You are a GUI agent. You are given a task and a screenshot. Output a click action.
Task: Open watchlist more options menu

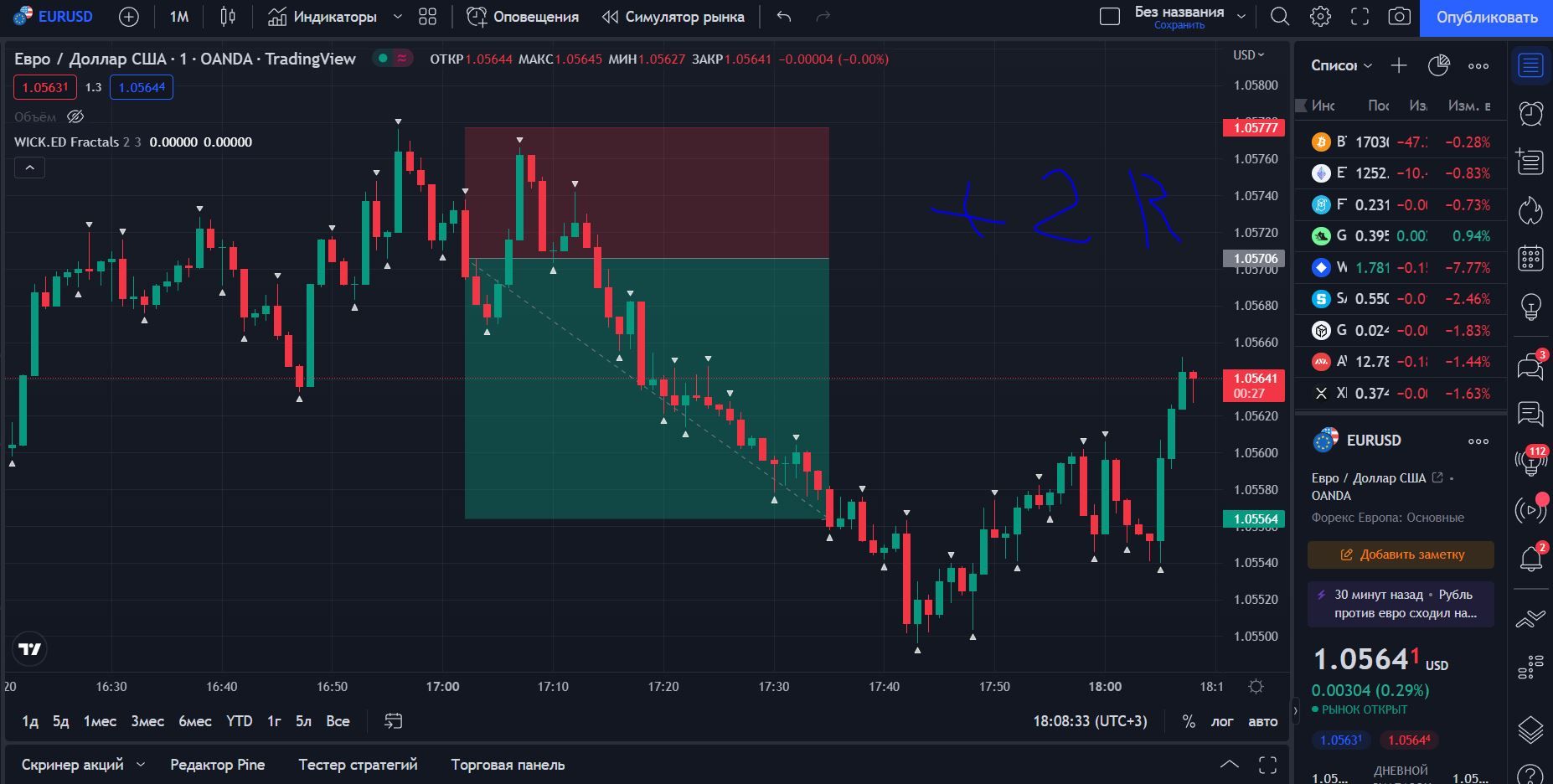(1478, 65)
